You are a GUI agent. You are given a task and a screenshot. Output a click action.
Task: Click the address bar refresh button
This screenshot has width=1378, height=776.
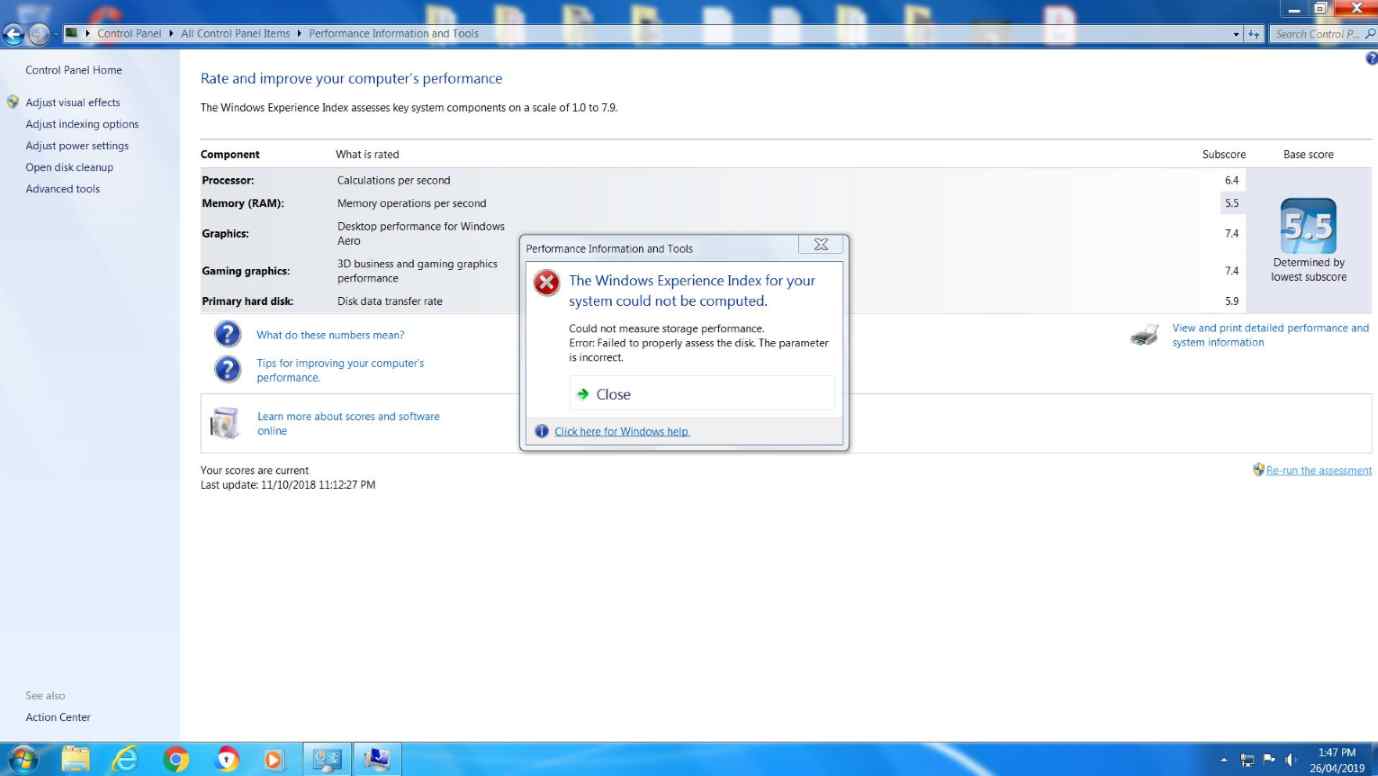click(1254, 34)
